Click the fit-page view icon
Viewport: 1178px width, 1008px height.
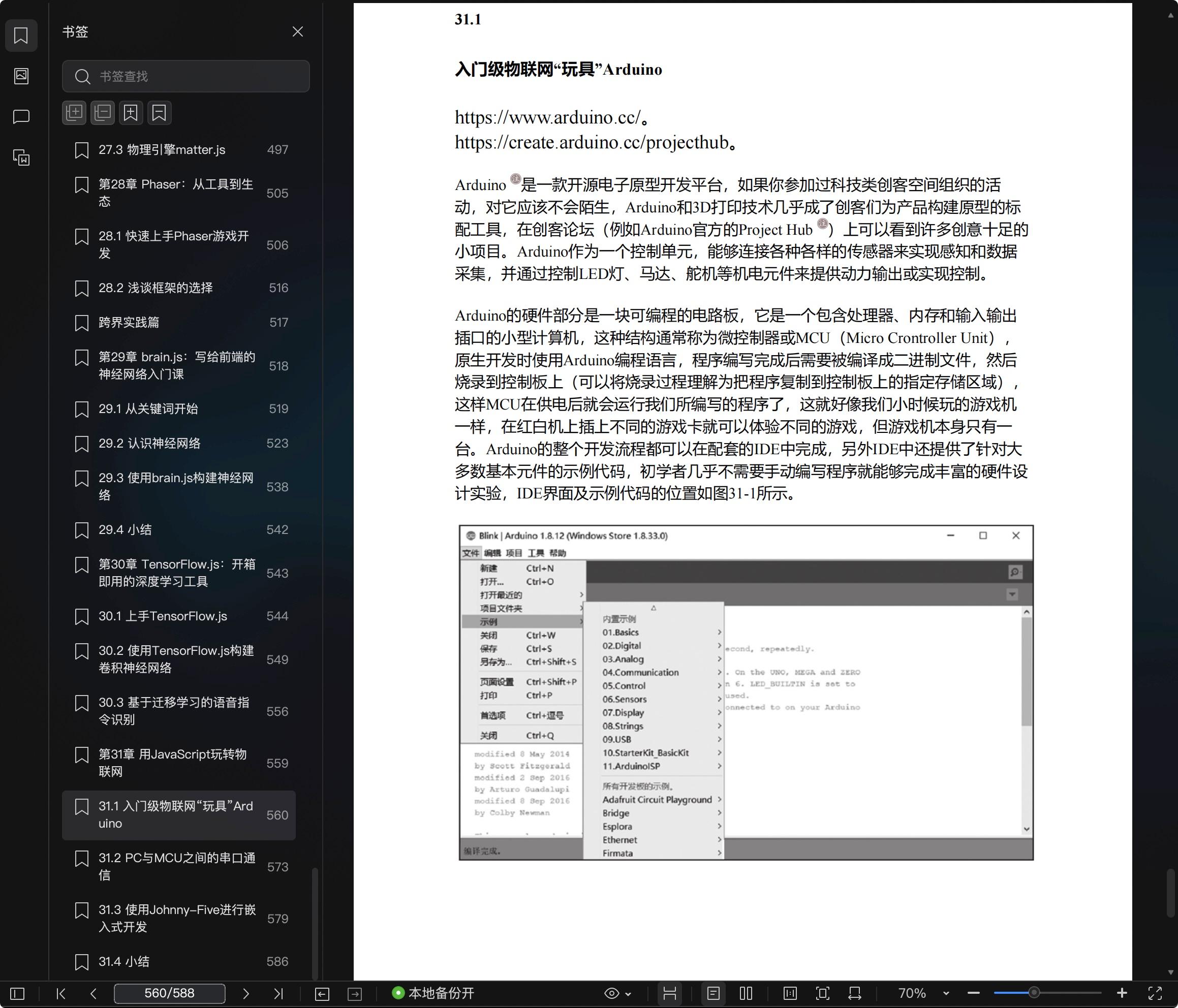point(823,993)
